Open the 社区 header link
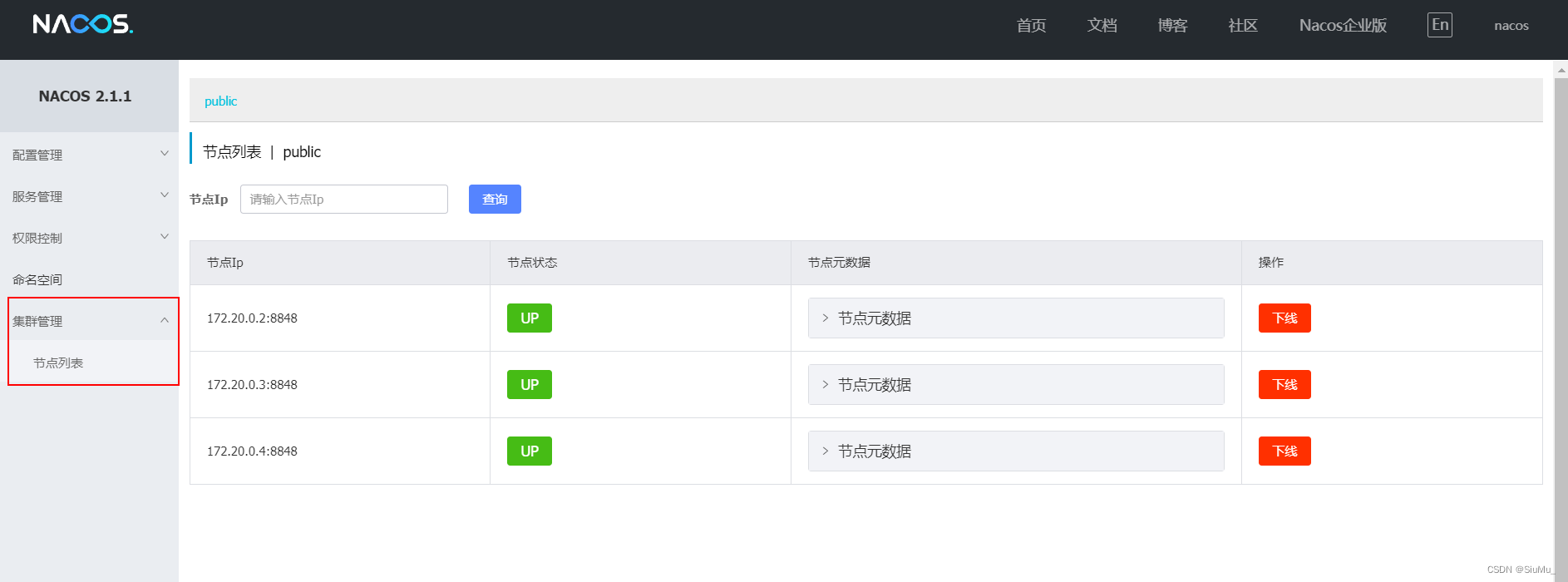 [1243, 26]
